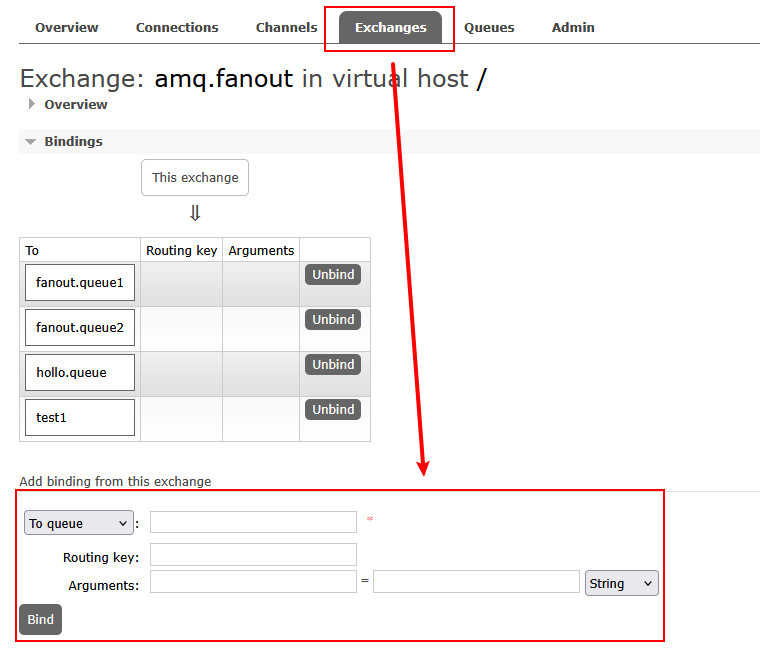Click the Arguments key input field

tap(253, 582)
